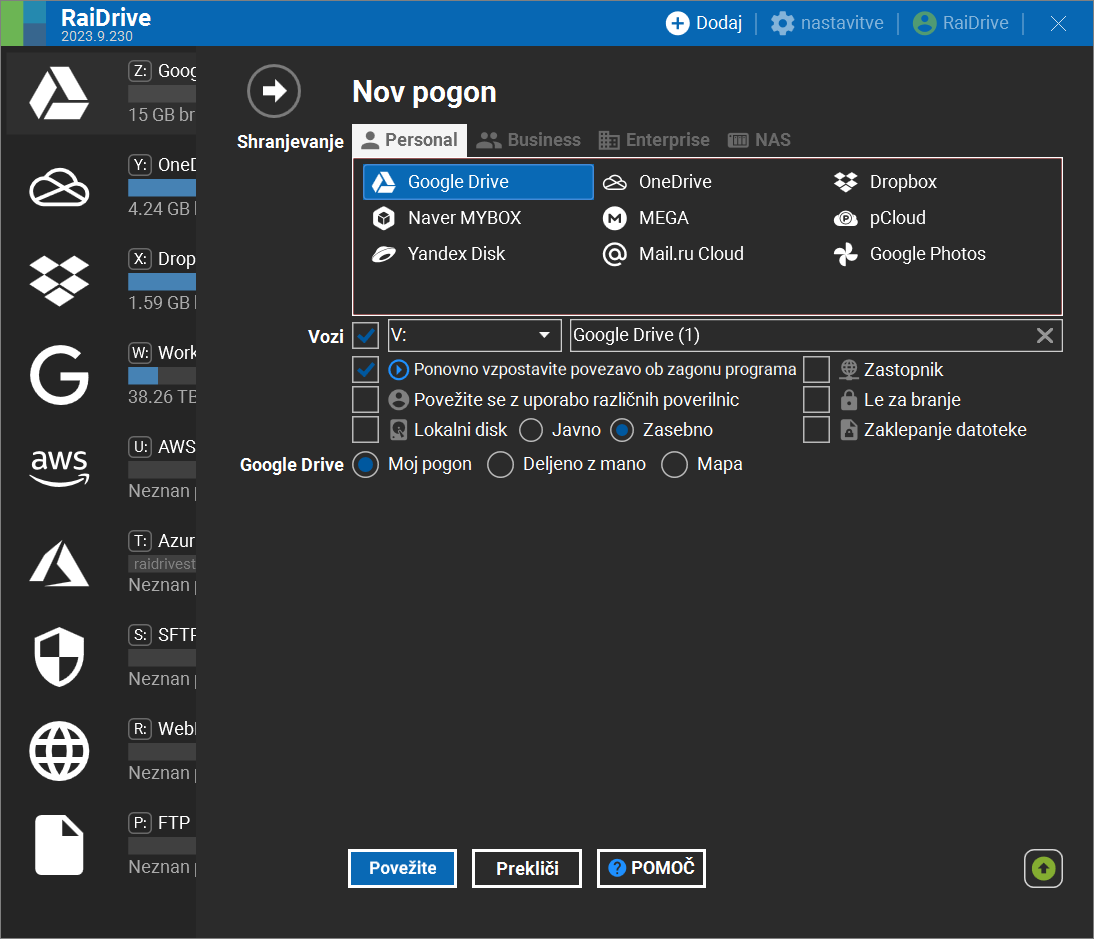
Task: Click the AWS icon in sidebar
Action: click(x=59, y=468)
